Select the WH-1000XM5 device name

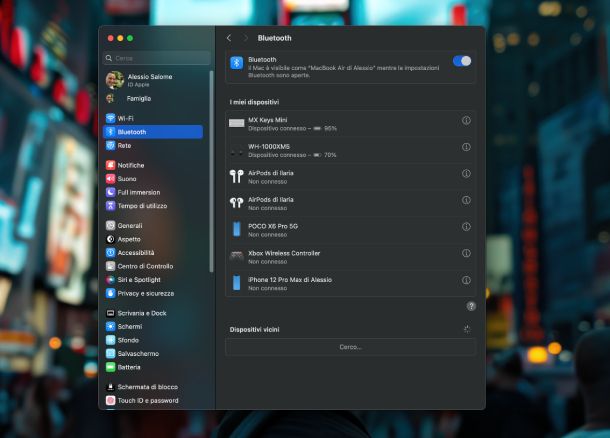pos(269,147)
